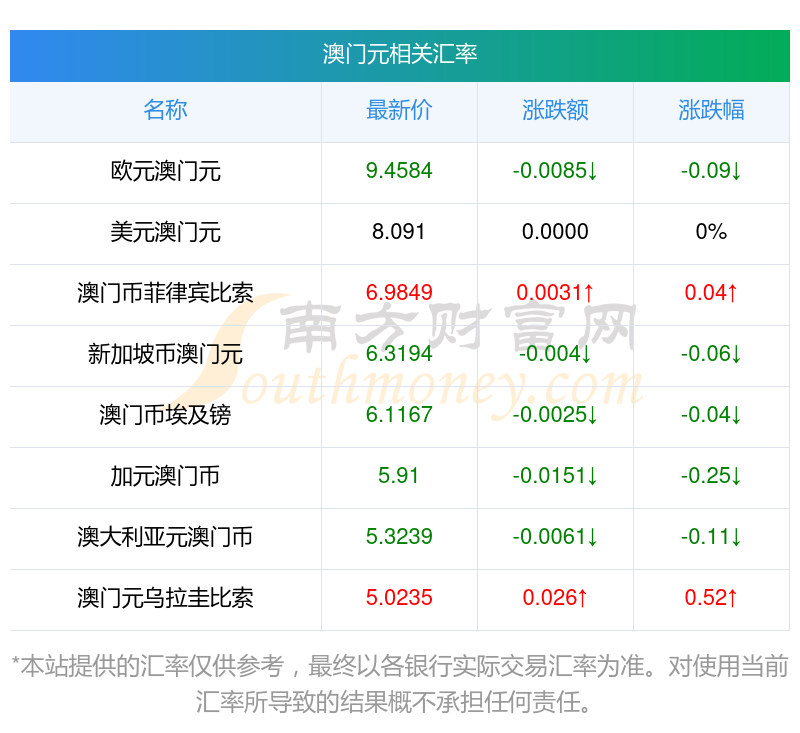
Task: Click the 澳门元乌拉圭比索 row name
Action: 165,598
